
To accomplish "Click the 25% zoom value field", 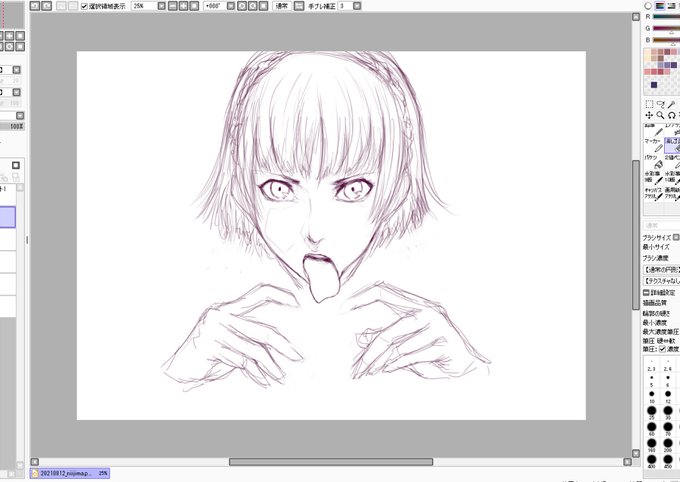I will [144, 6].
